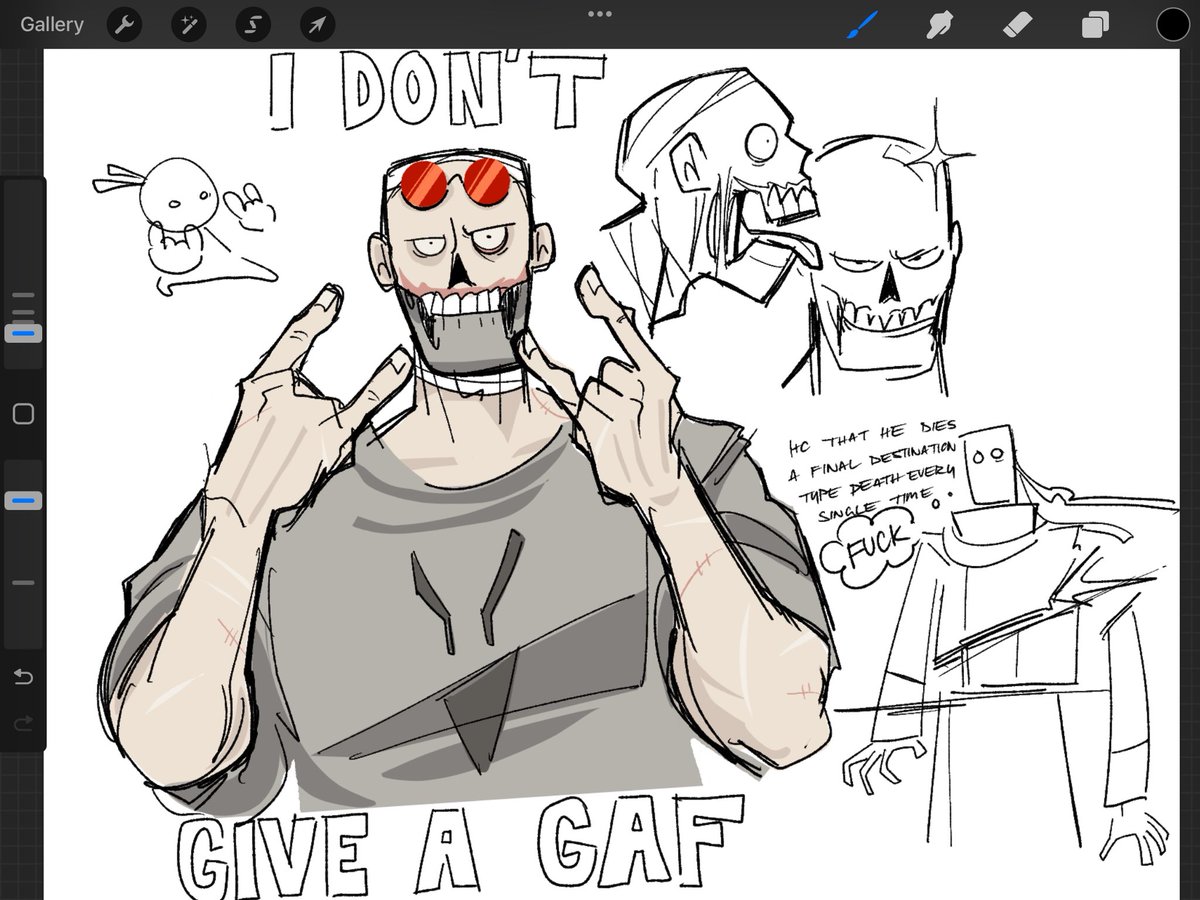
Task: Open the Actions wrench menu
Action: (x=122, y=25)
